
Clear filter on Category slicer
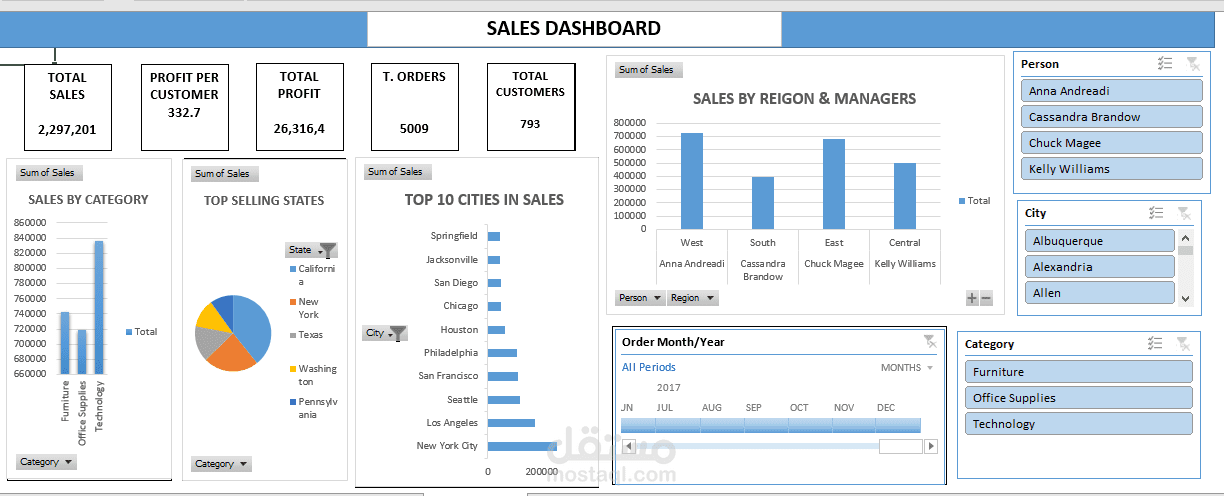1183,344
